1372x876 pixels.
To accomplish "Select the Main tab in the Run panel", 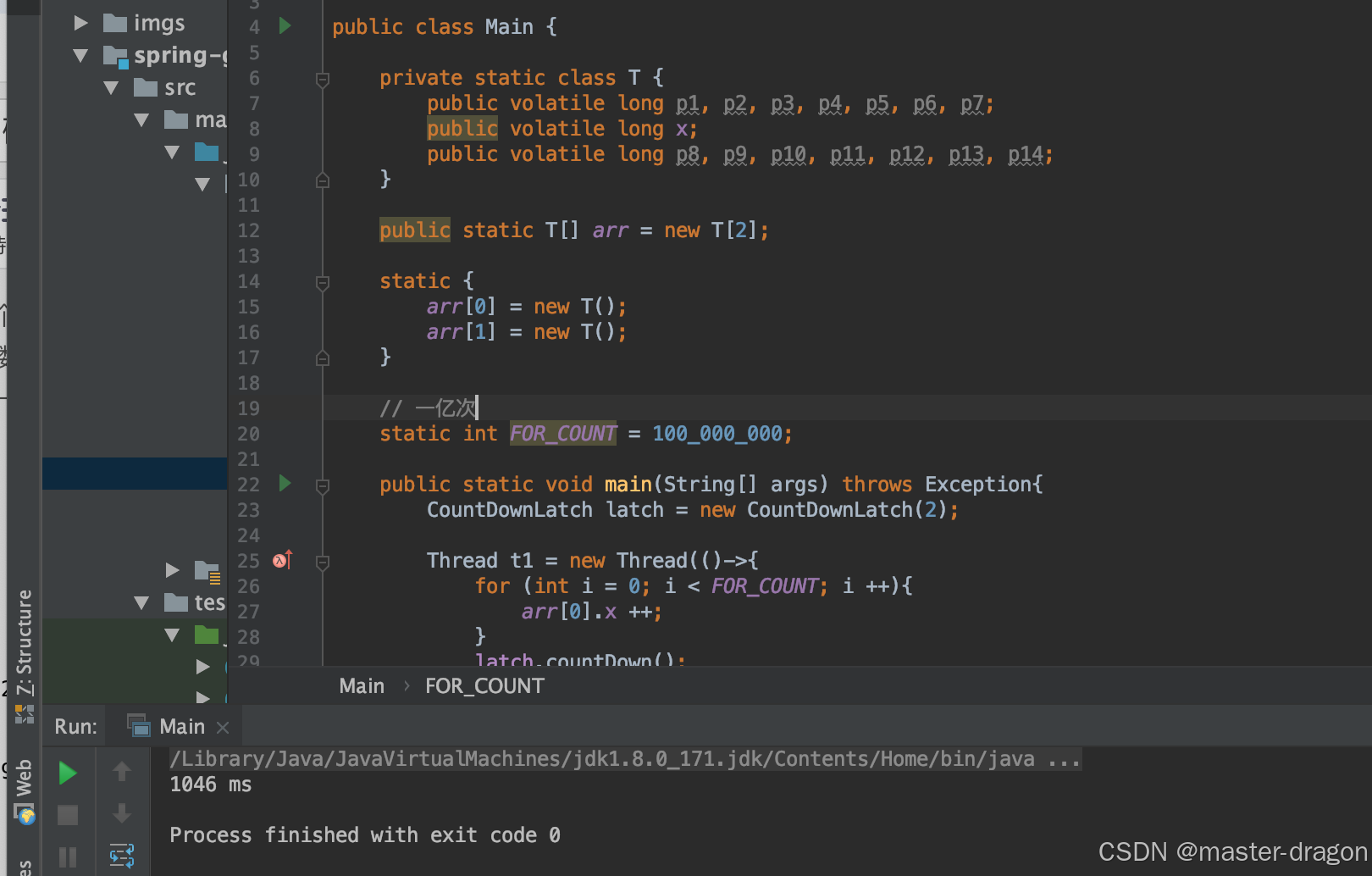I will tap(181, 727).
